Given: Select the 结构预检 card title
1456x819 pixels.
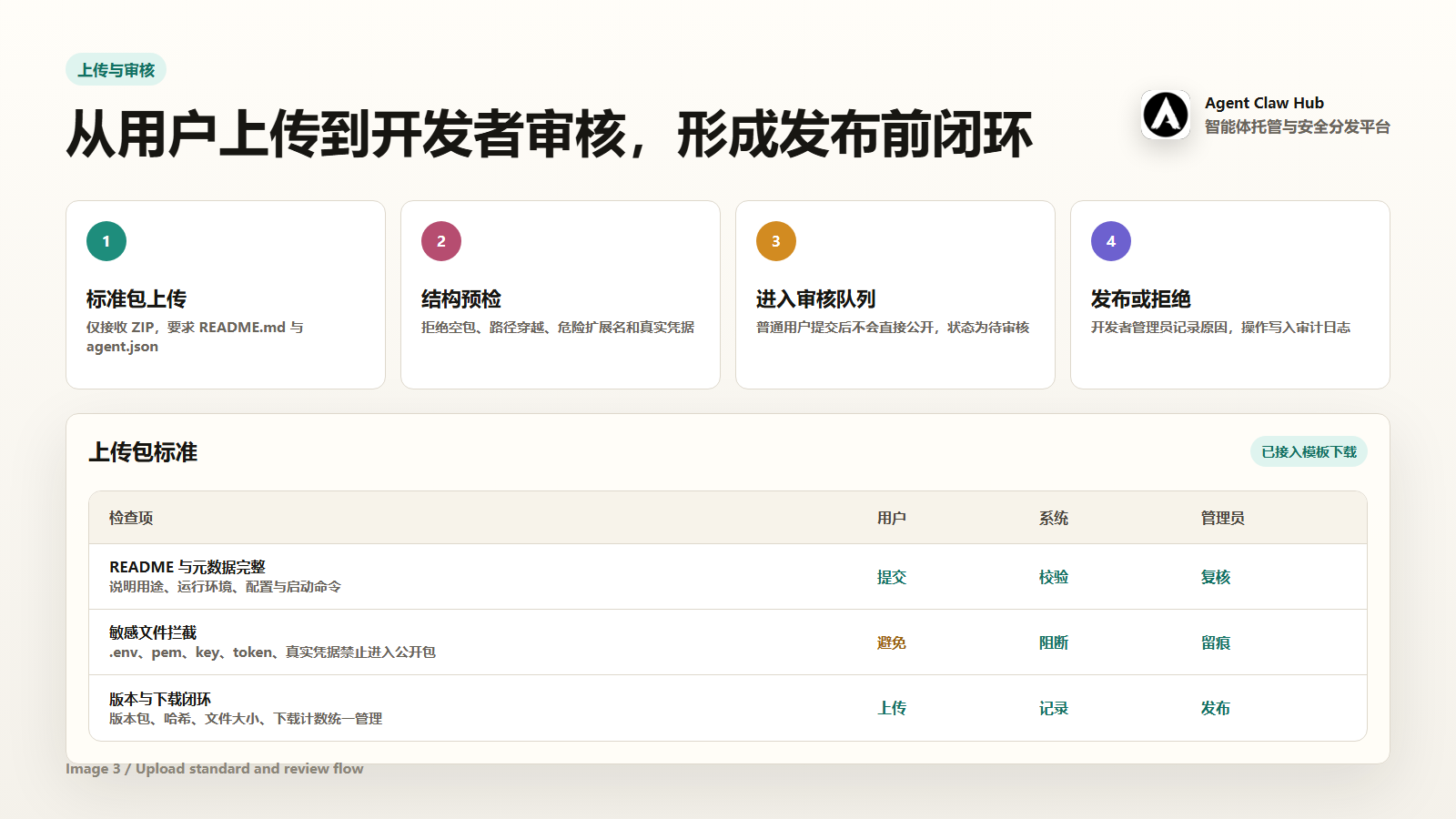Looking at the screenshot, I should pos(461,299).
